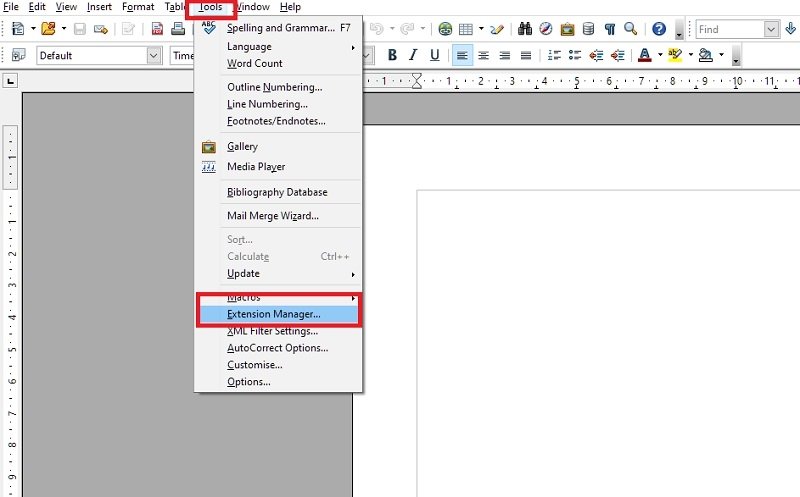Toggle Italic formatting
Image resolution: width=800 pixels, height=497 pixels.
tap(413, 55)
